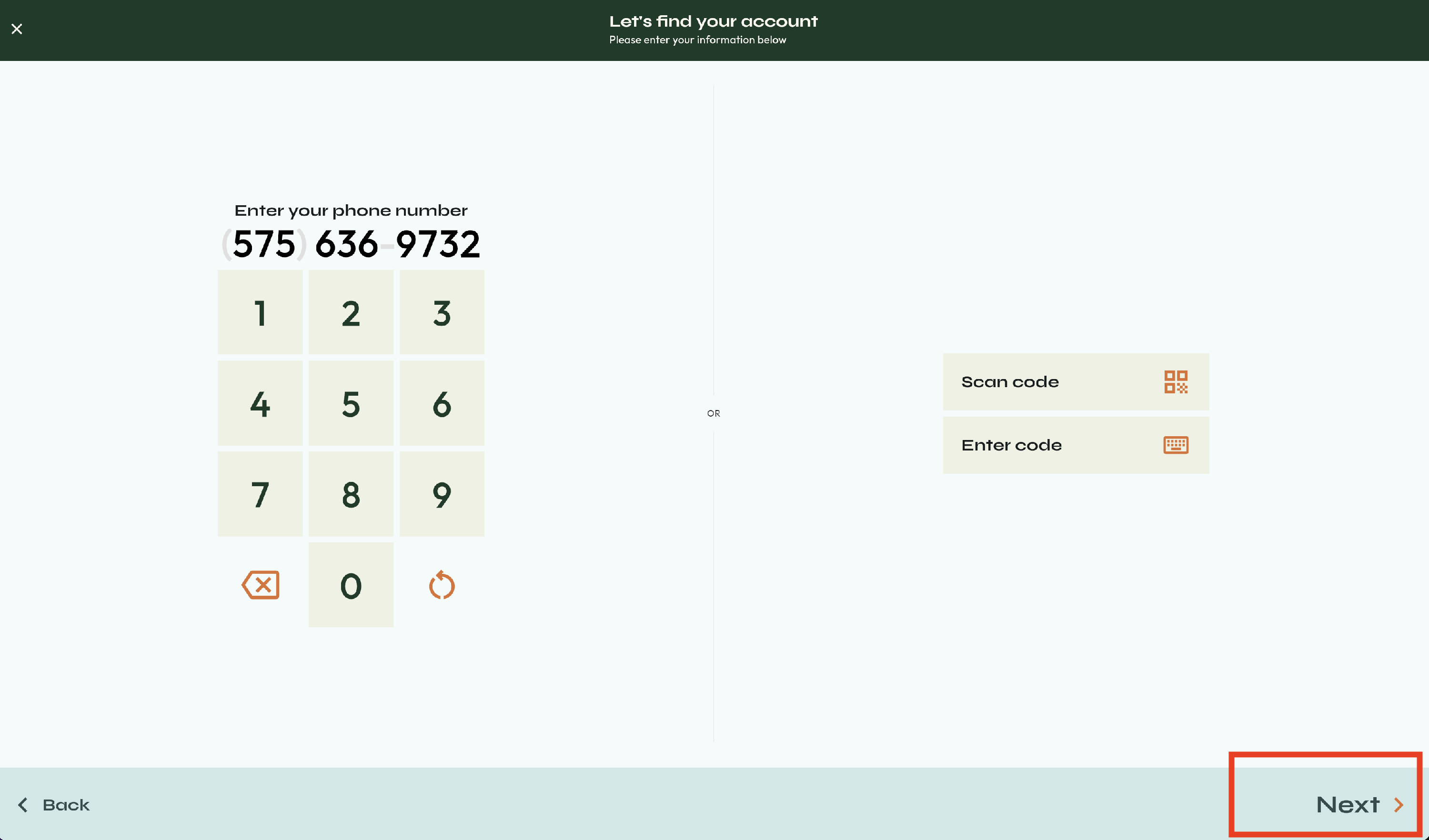Click the left chevron beside Back
Viewport: 1429px width, 840px height.
23,805
